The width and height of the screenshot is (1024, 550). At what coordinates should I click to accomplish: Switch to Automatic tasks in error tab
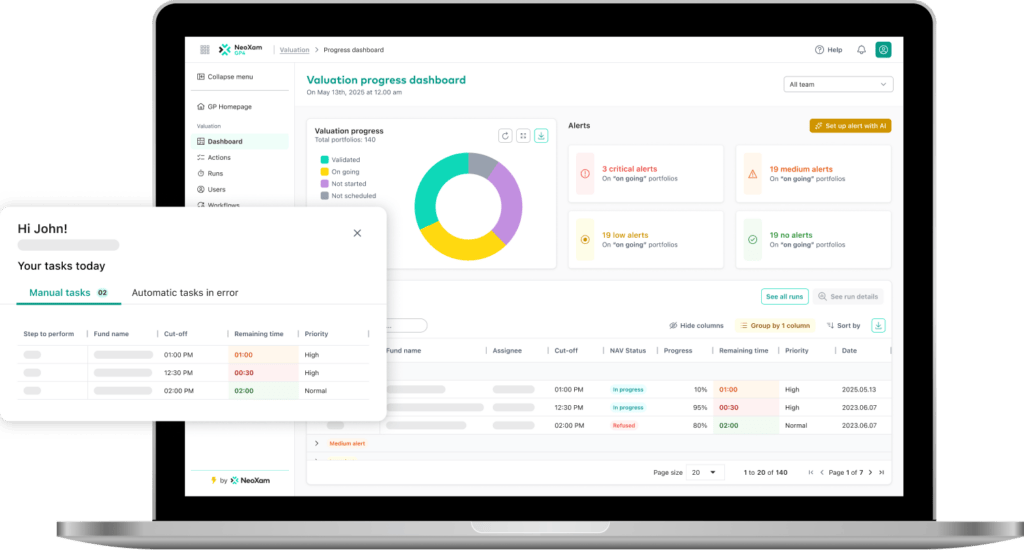pos(185,293)
